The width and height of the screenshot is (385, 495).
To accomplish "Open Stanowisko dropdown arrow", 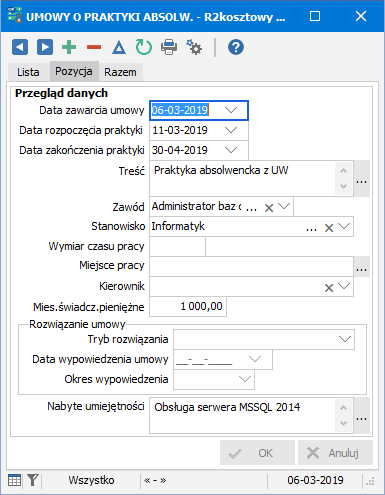I will point(344,227).
